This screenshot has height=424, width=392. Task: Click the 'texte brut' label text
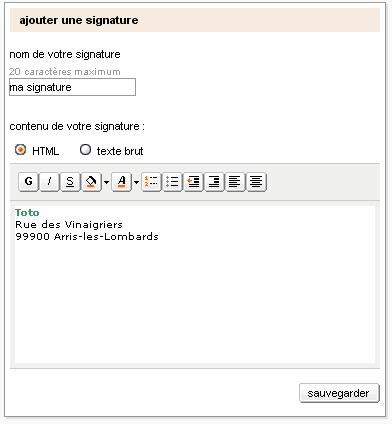click(x=120, y=151)
